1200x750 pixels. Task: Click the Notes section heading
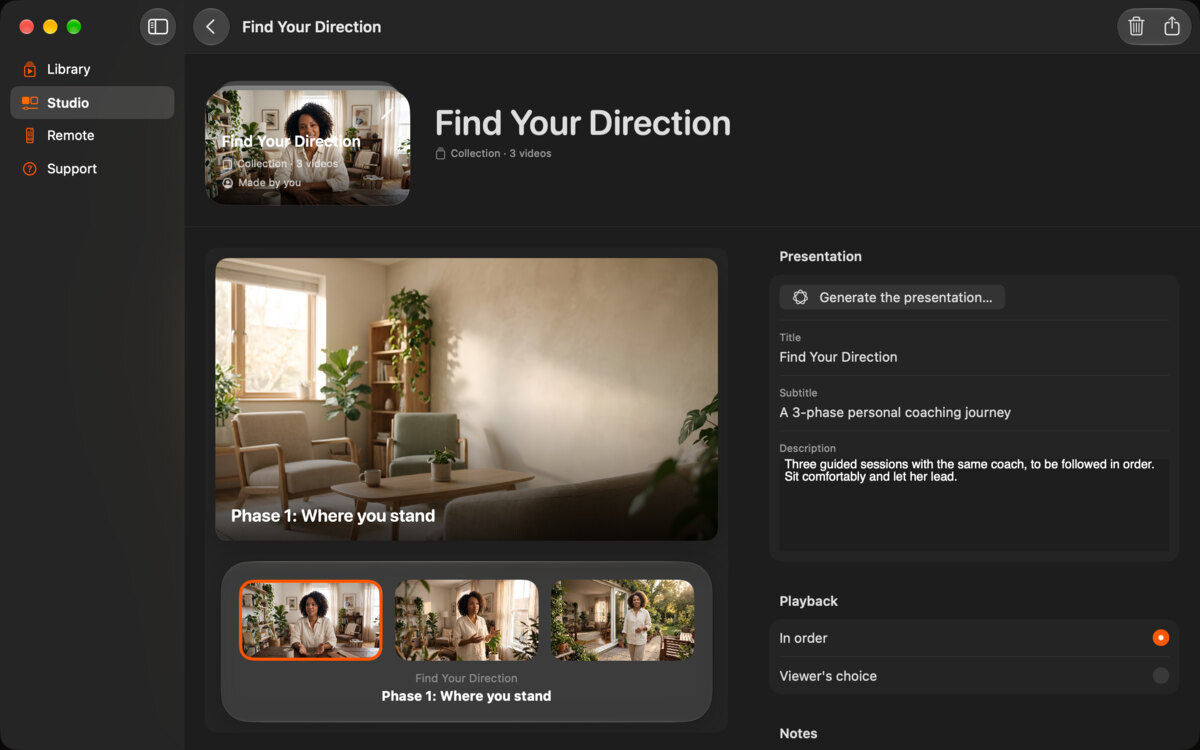click(x=798, y=734)
